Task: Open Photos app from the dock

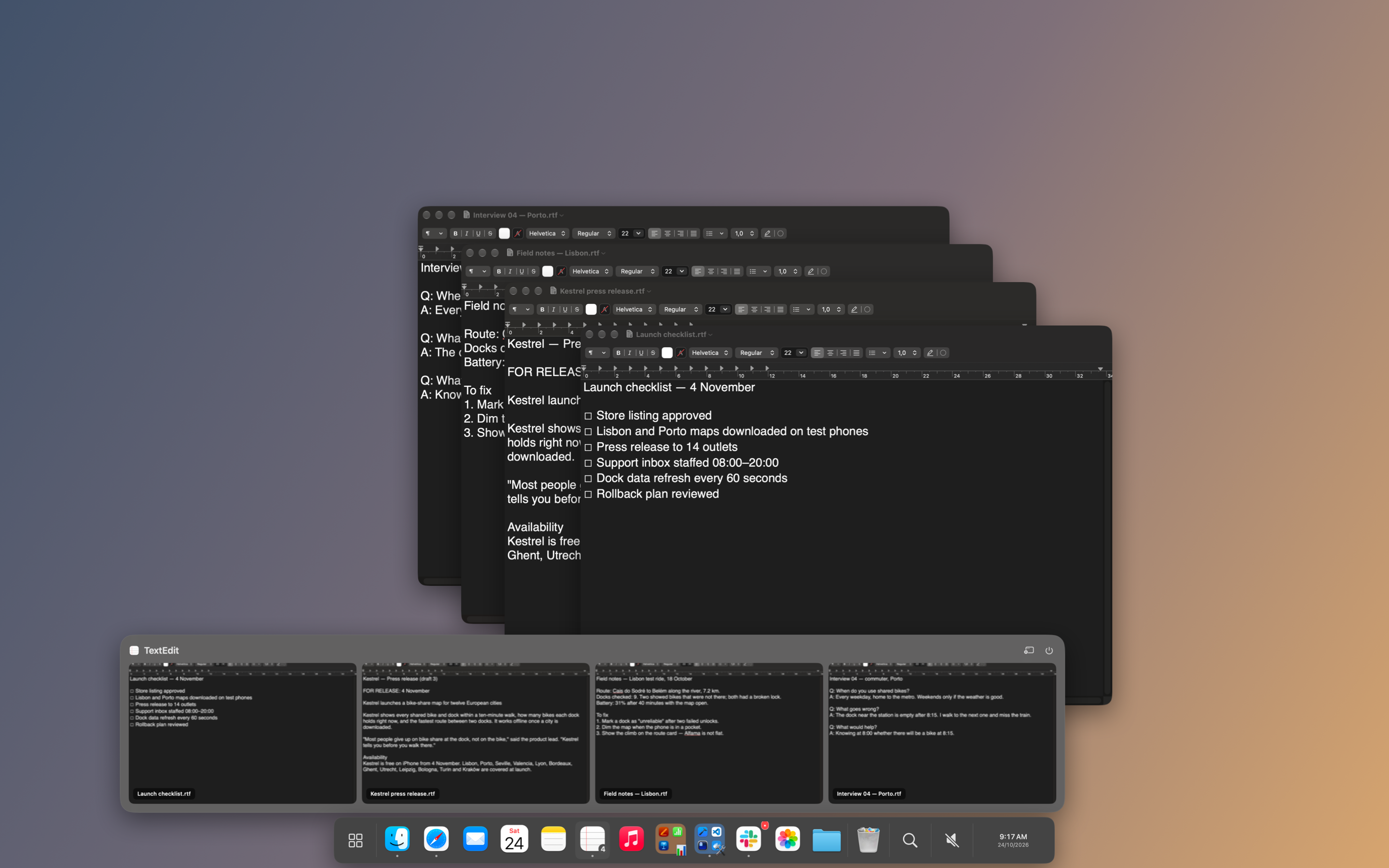Action: click(788, 839)
